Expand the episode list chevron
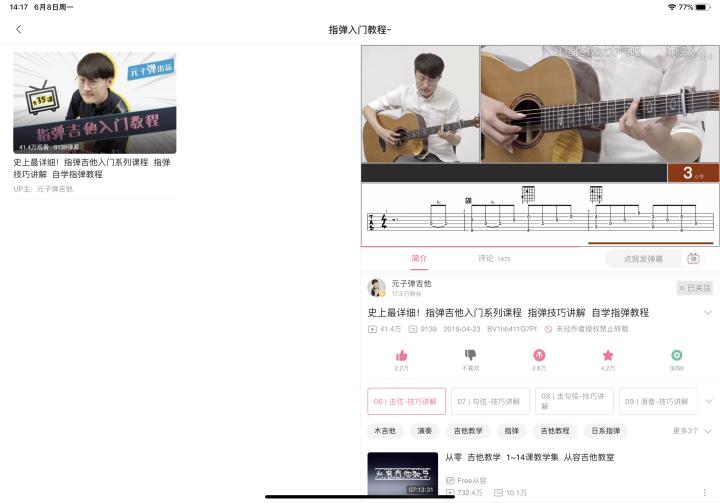The height and width of the screenshot is (503, 720). (x=709, y=401)
